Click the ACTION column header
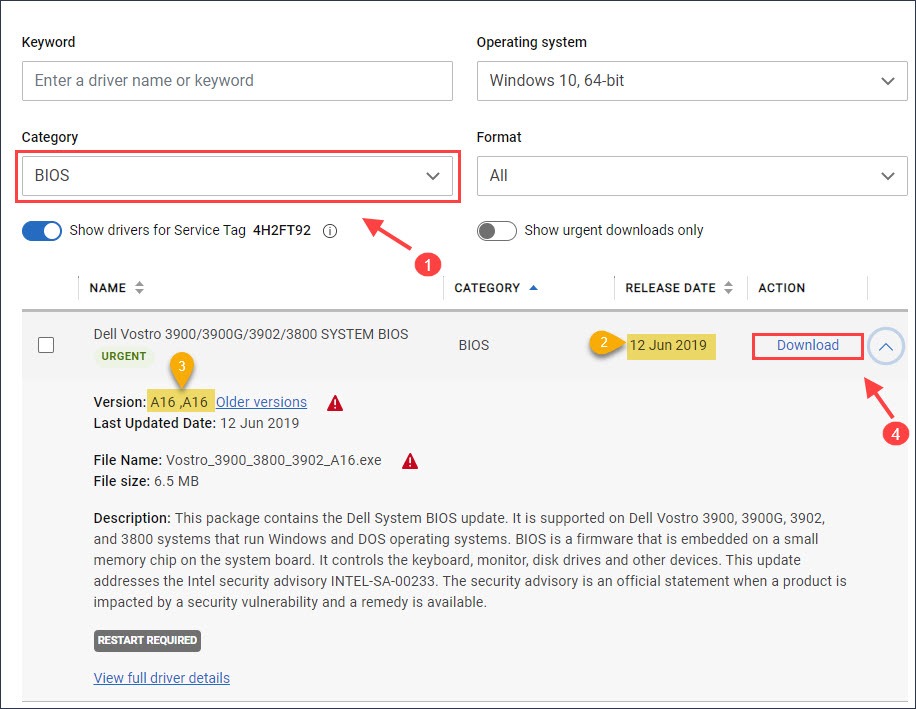Viewport: 916px width, 709px height. (x=782, y=288)
